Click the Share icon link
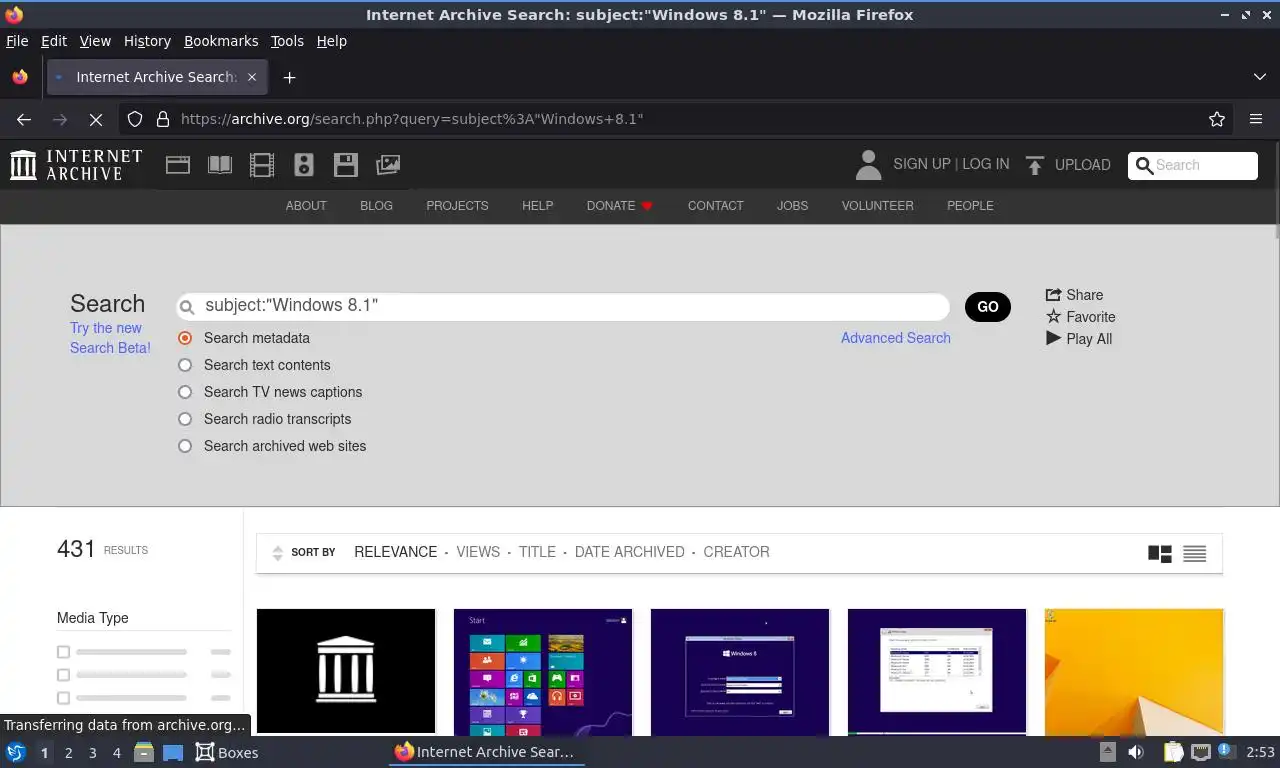The height and width of the screenshot is (768, 1280). (1074, 295)
